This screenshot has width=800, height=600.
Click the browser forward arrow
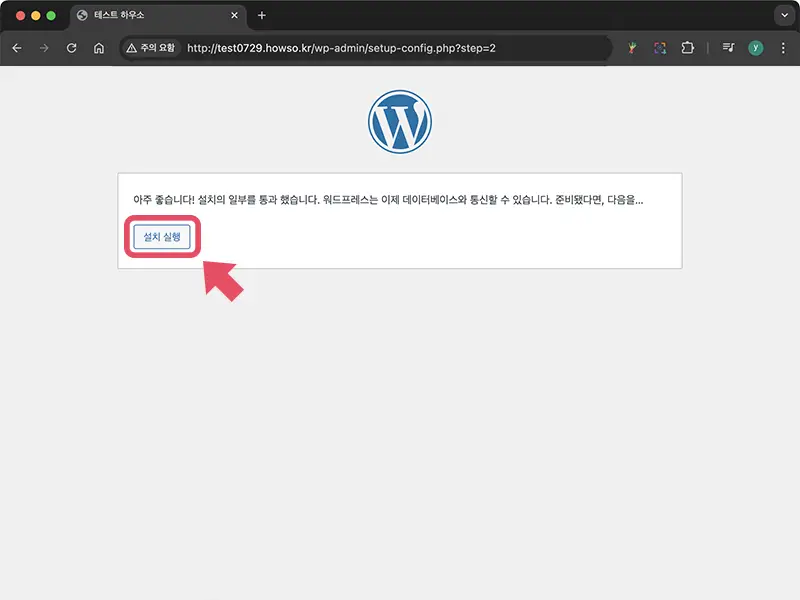click(x=44, y=48)
